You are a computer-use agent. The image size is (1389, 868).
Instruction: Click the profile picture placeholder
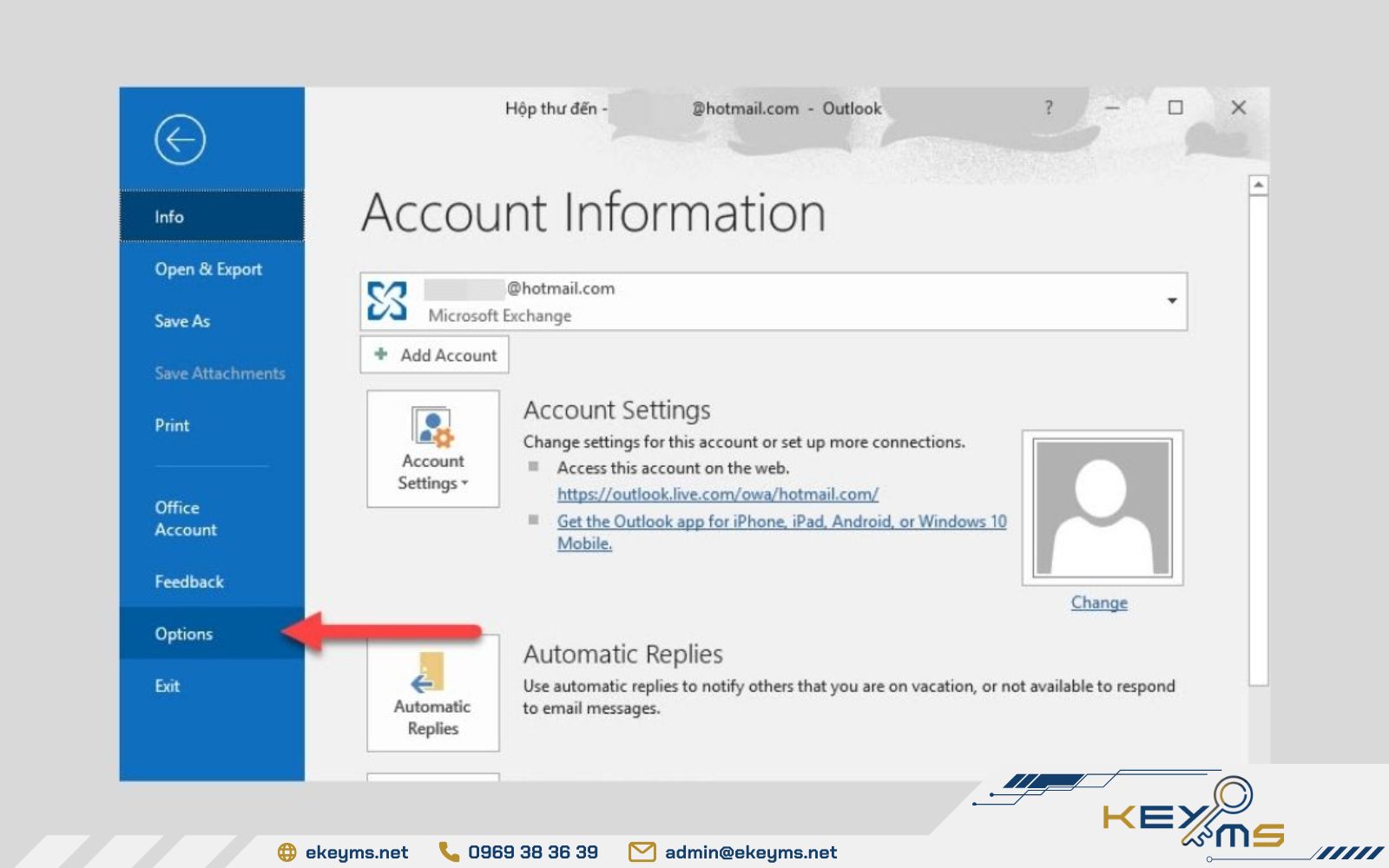coord(1103,508)
